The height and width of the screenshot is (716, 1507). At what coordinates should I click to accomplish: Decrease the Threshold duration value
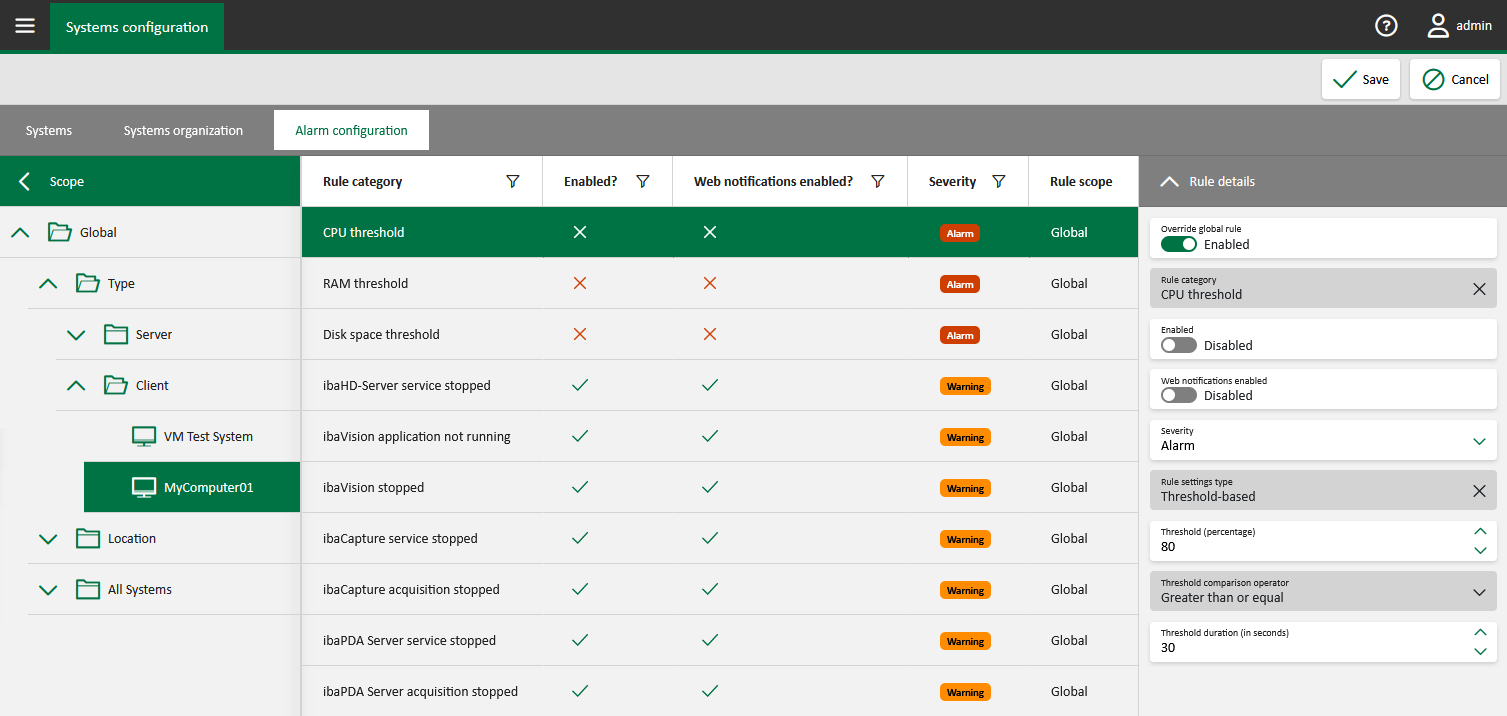pos(1480,651)
